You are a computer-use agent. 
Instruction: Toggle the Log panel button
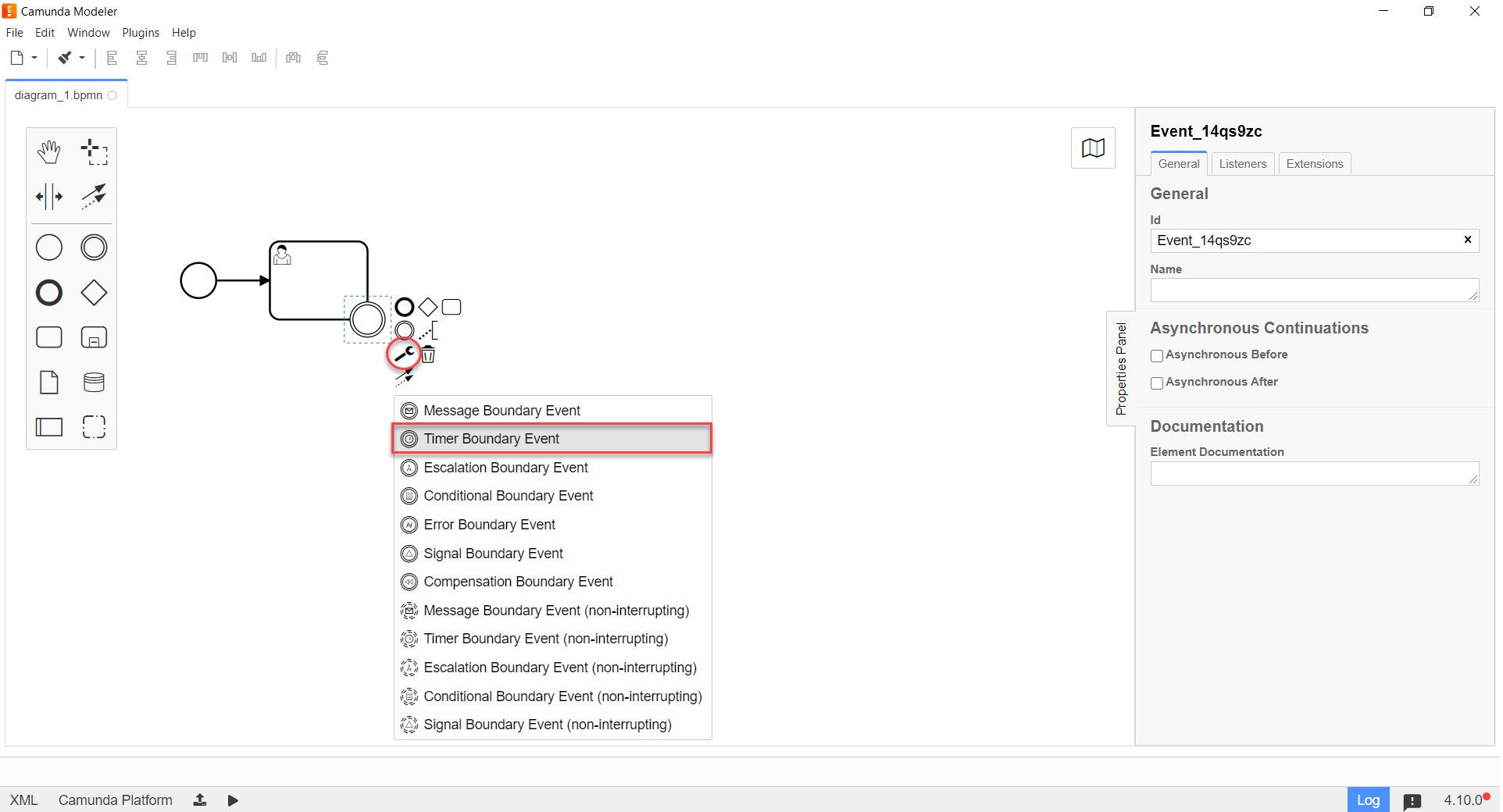tap(1368, 800)
